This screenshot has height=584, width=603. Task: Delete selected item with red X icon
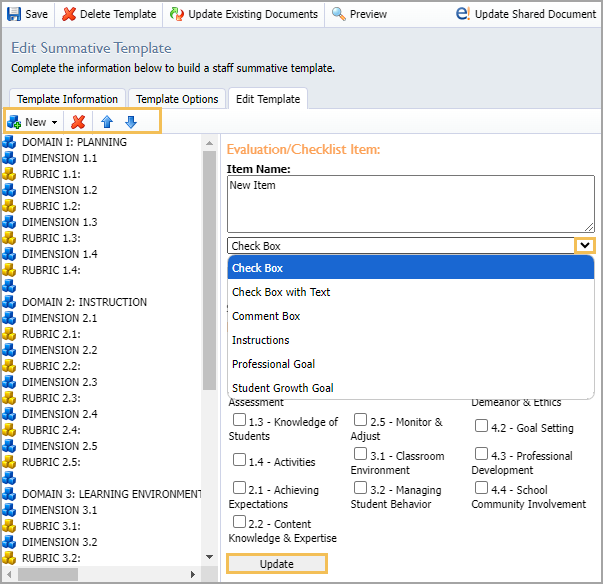(x=78, y=122)
